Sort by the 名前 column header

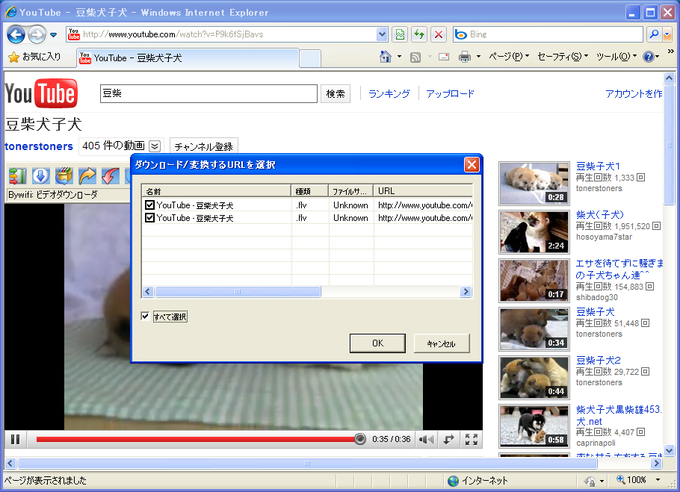pyautogui.click(x=216, y=191)
